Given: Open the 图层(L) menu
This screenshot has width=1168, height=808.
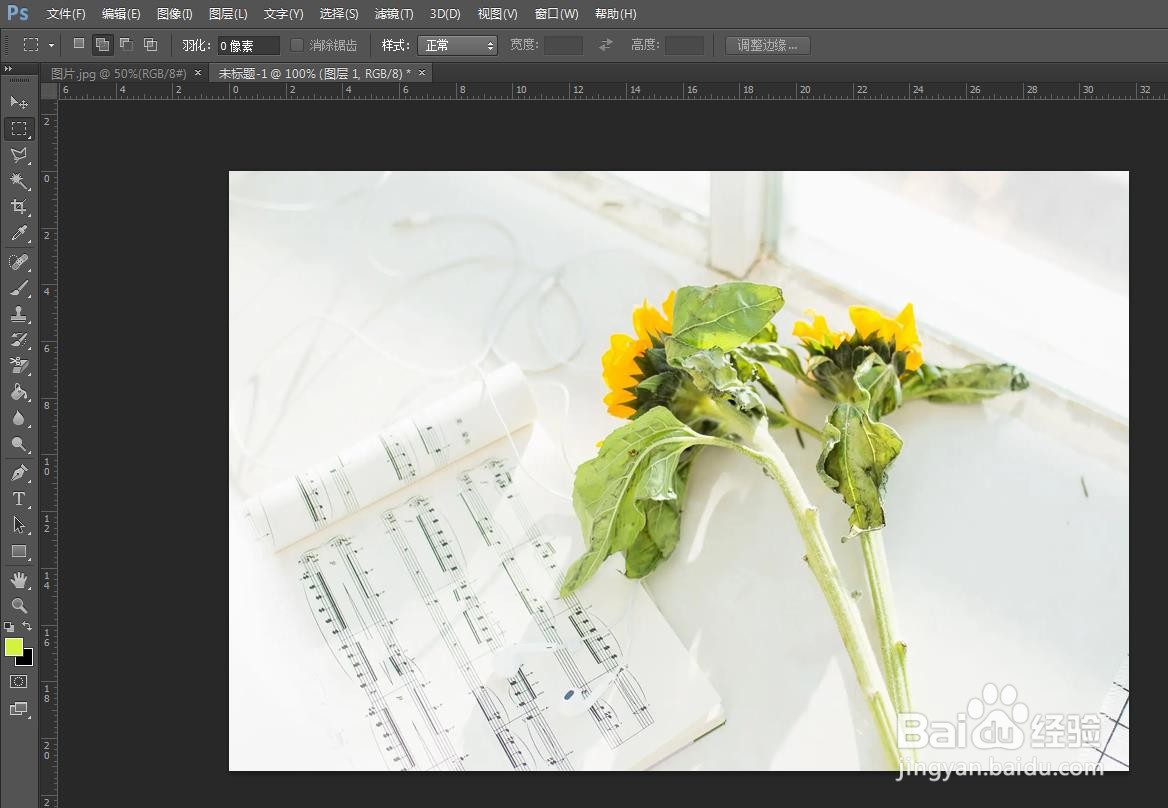Looking at the screenshot, I should pos(228,13).
